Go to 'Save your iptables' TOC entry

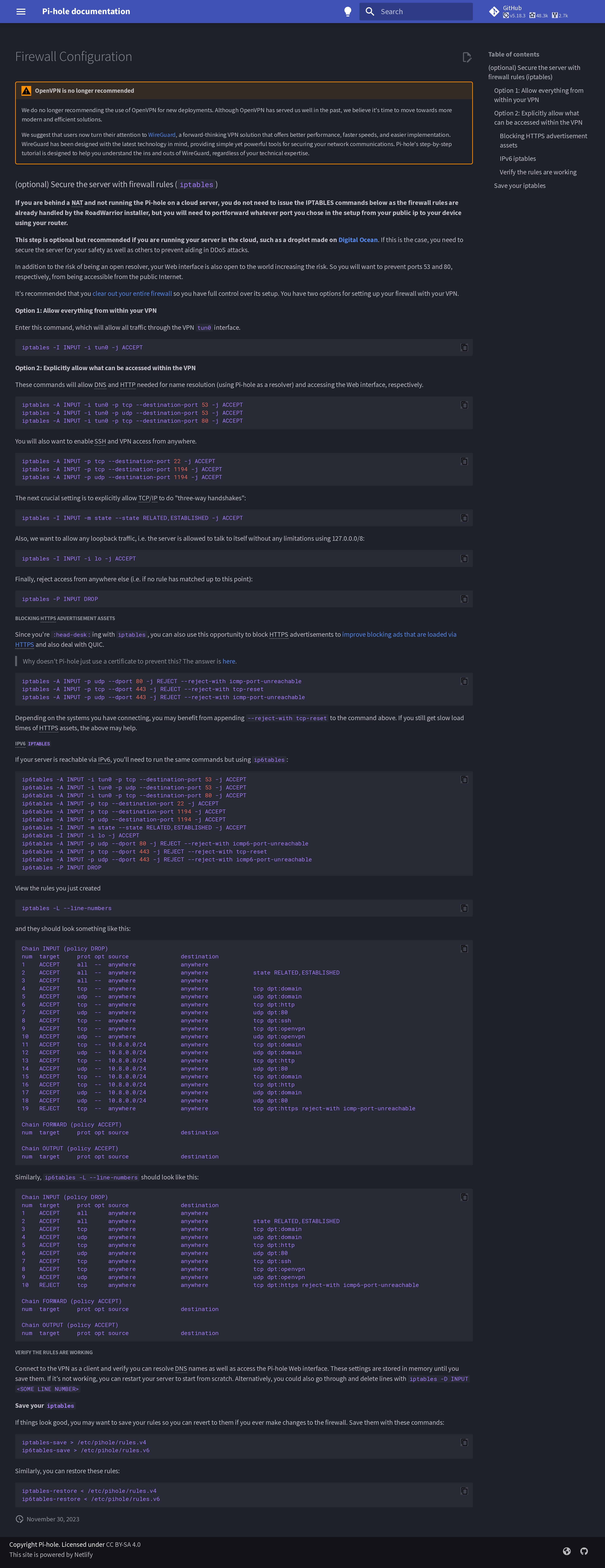coord(520,186)
